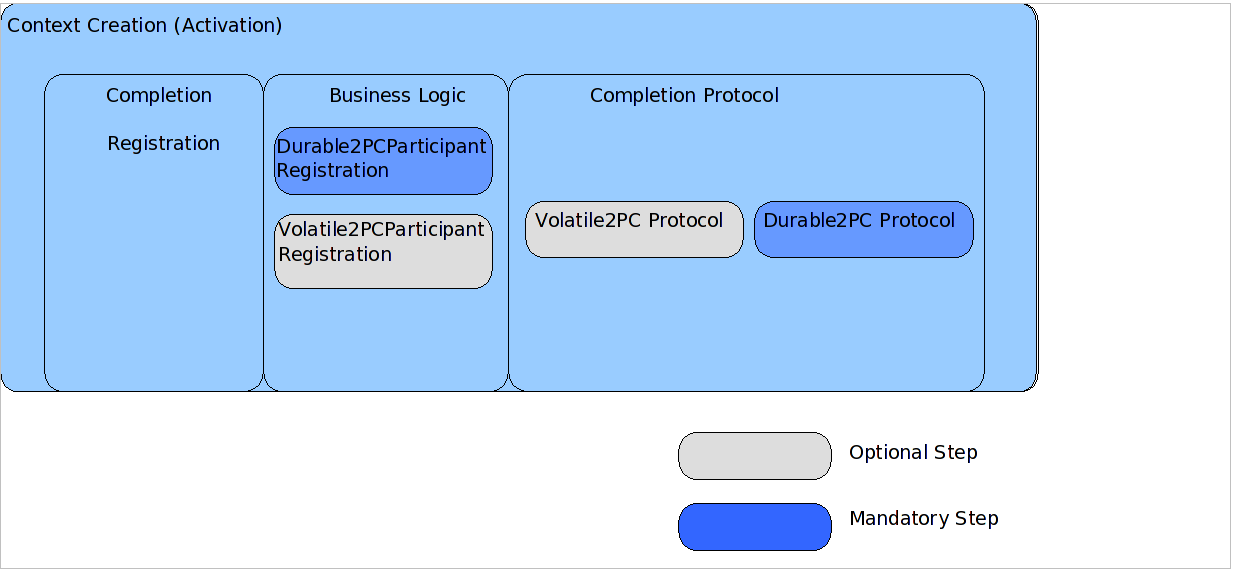1233x574 pixels.
Task: Select the Volatile2PC Protocol box
Action: pyautogui.click(x=634, y=230)
